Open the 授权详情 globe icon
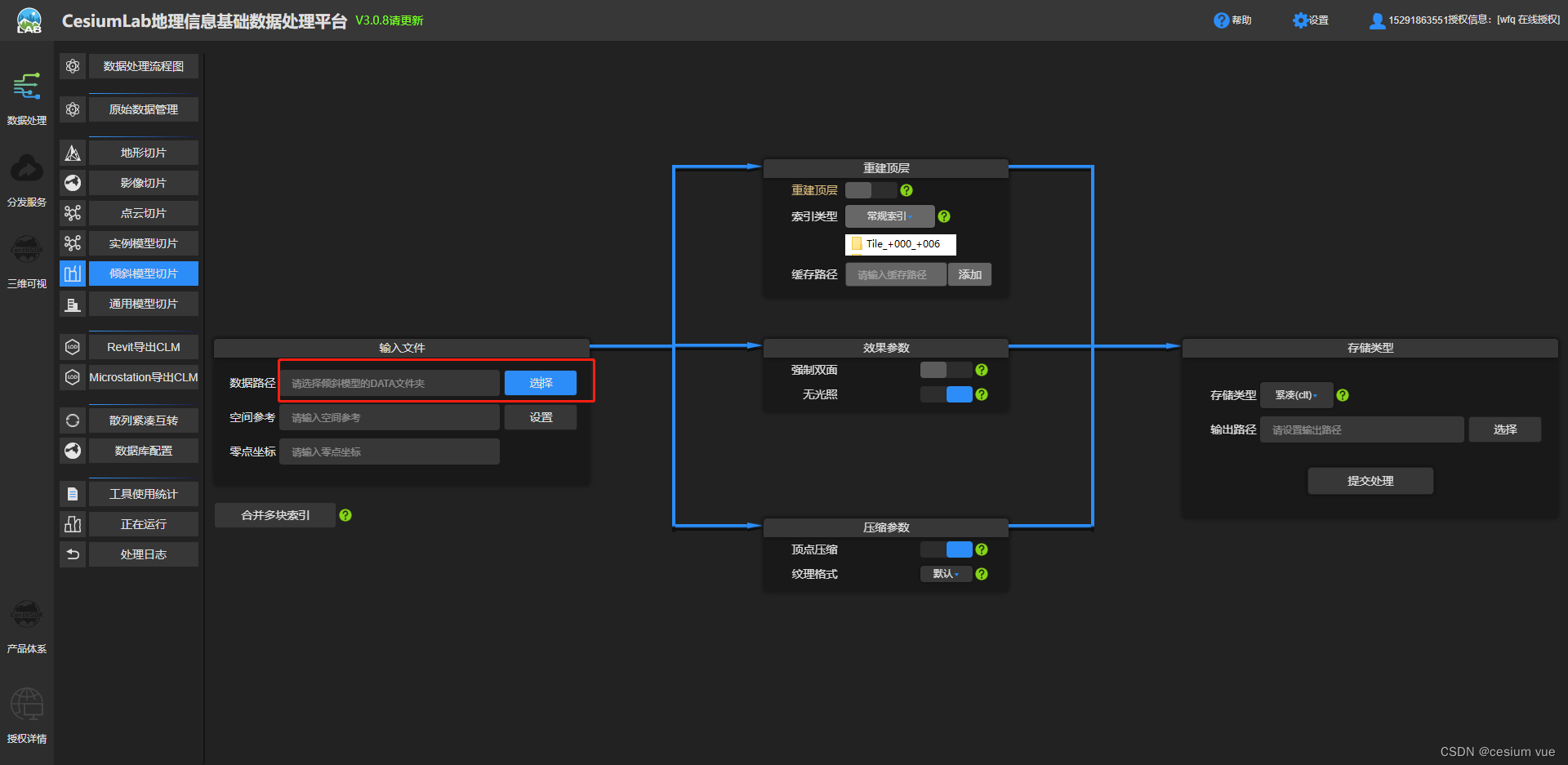The height and width of the screenshot is (765, 1568). tap(27, 704)
